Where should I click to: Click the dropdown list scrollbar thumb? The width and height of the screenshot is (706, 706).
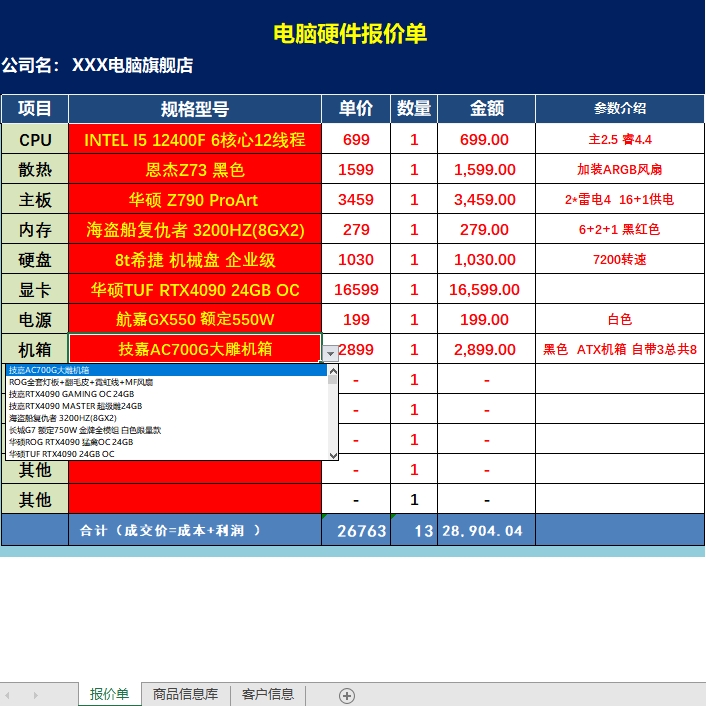pyautogui.click(x=333, y=380)
